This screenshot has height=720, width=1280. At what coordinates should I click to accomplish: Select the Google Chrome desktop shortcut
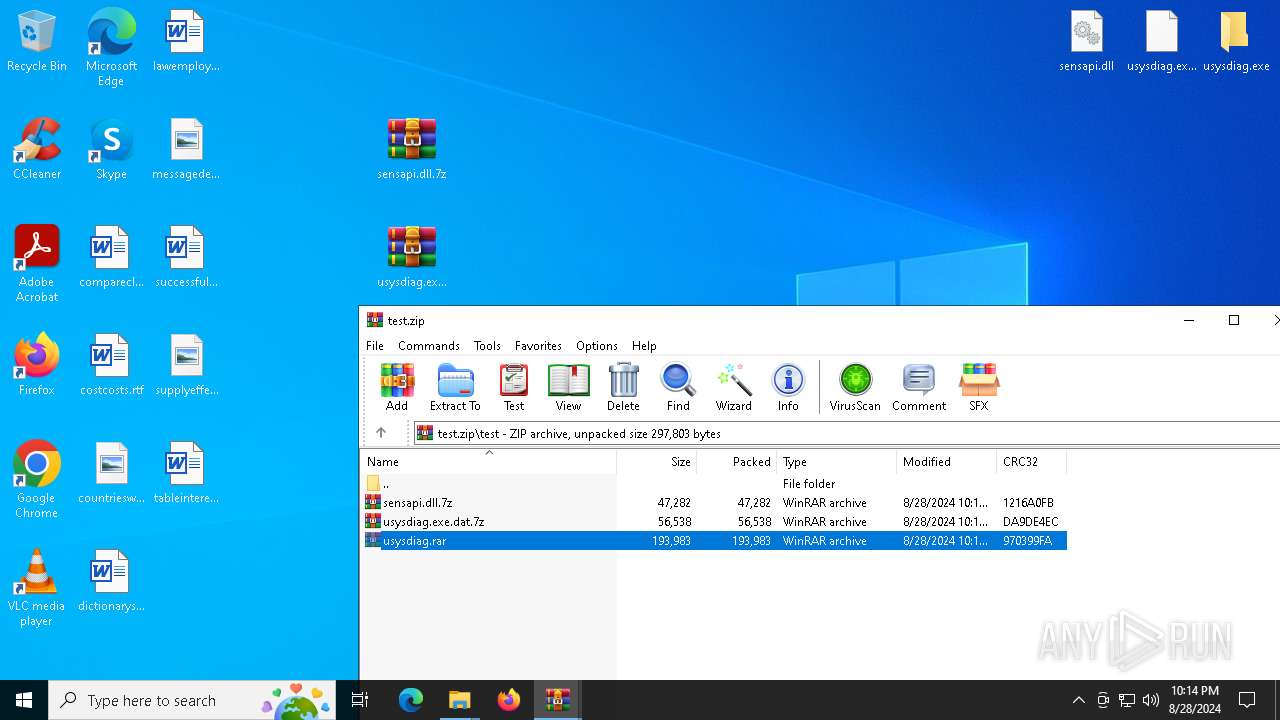[37, 480]
